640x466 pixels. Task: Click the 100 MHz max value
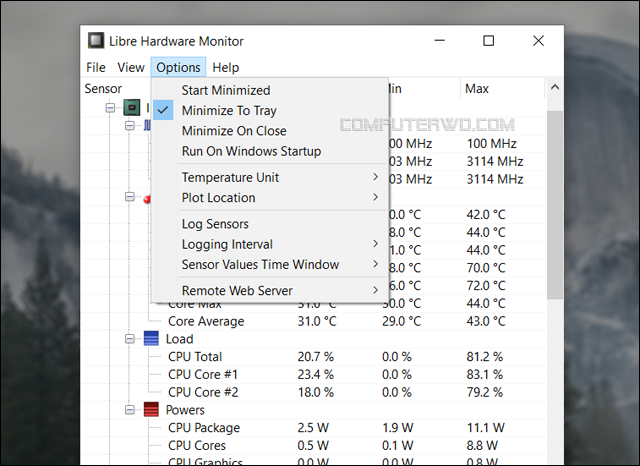pyautogui.click(x=491, y=144)
